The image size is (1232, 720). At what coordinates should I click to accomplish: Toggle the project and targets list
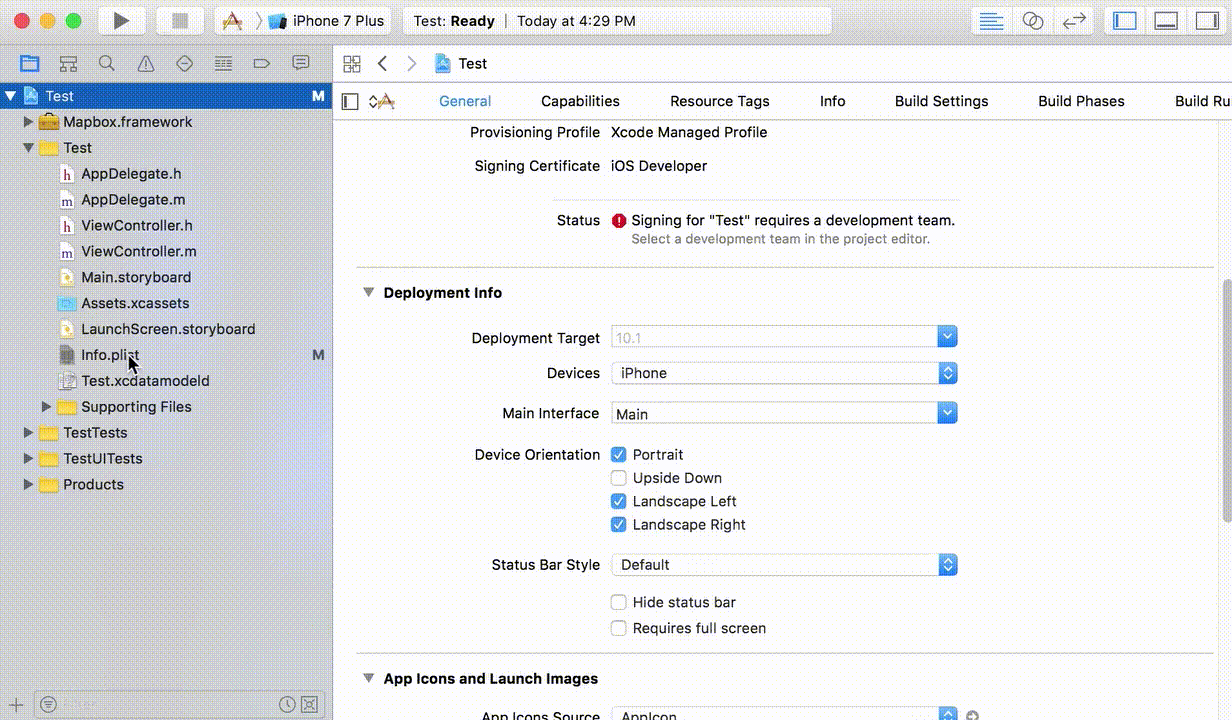click(350, 101)
